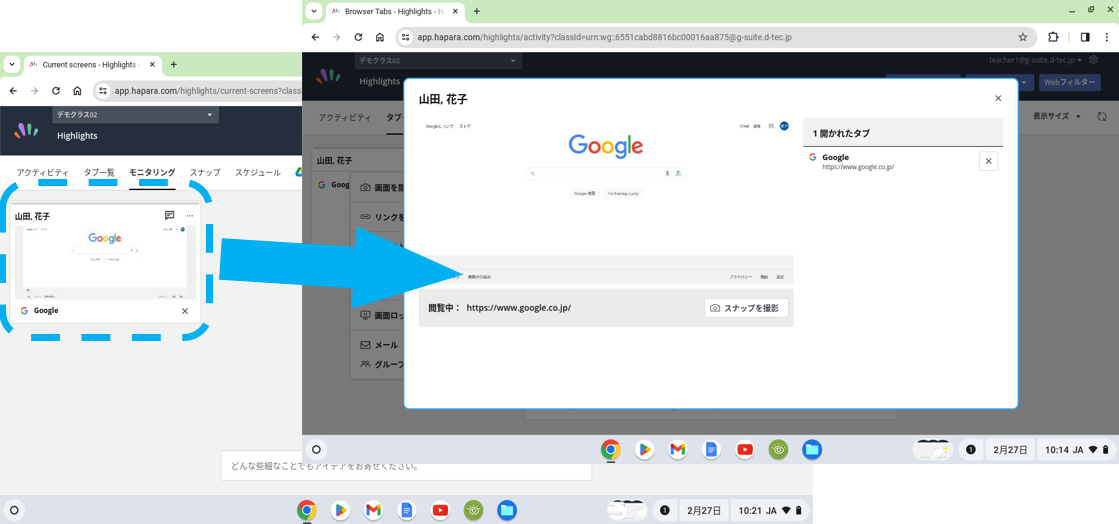Screen dimensions: 1119x524
Task: Open アクティビティ tab in left window
Action: [x=43, y=173]
